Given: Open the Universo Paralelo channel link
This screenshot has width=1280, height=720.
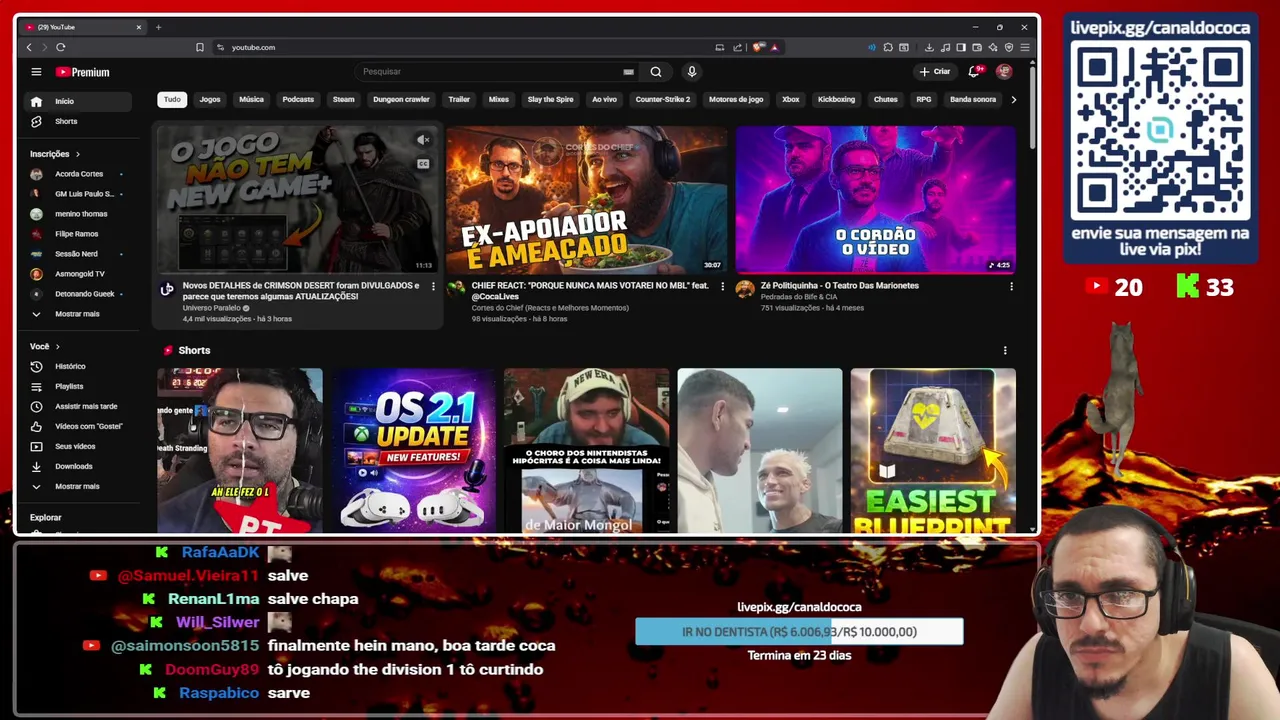Looking at the screenshot, I should coord(211,308).
